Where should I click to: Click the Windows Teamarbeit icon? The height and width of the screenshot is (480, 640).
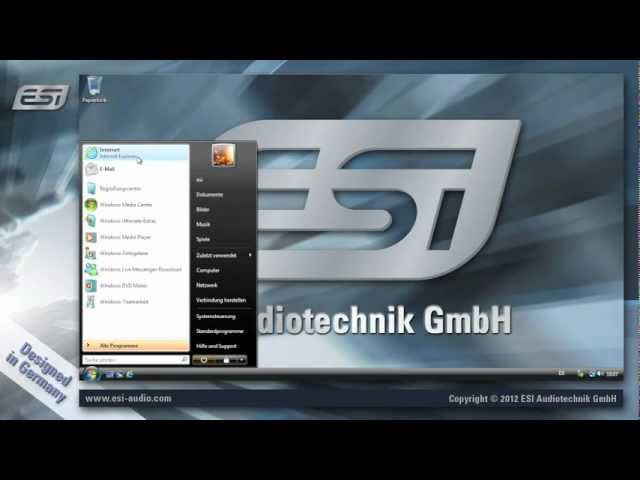point(91,302)
